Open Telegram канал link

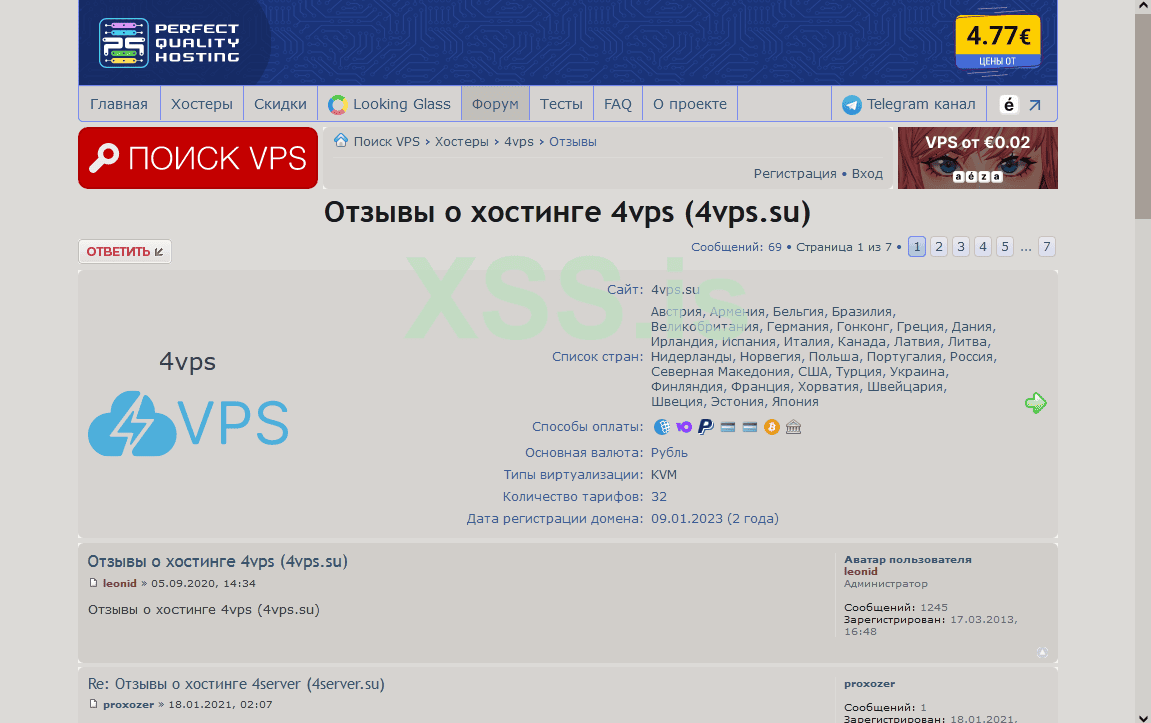[909, 104]
